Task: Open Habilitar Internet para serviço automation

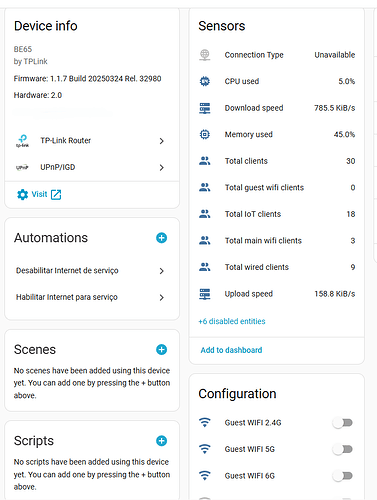Action: (92, 297)
